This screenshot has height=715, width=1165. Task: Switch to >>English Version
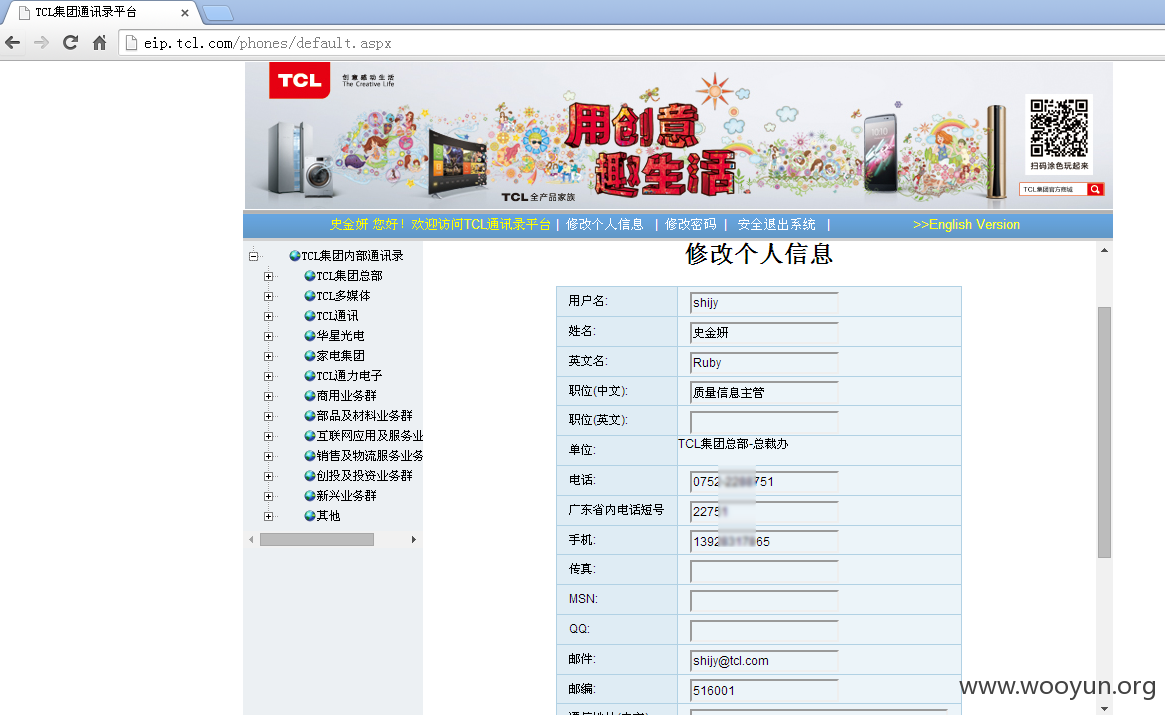[x=966, y=224]
